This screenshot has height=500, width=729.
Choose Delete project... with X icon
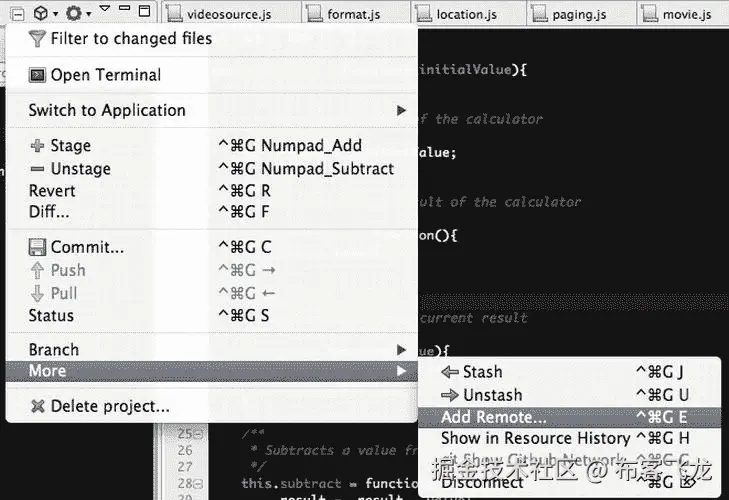(212, 407)
